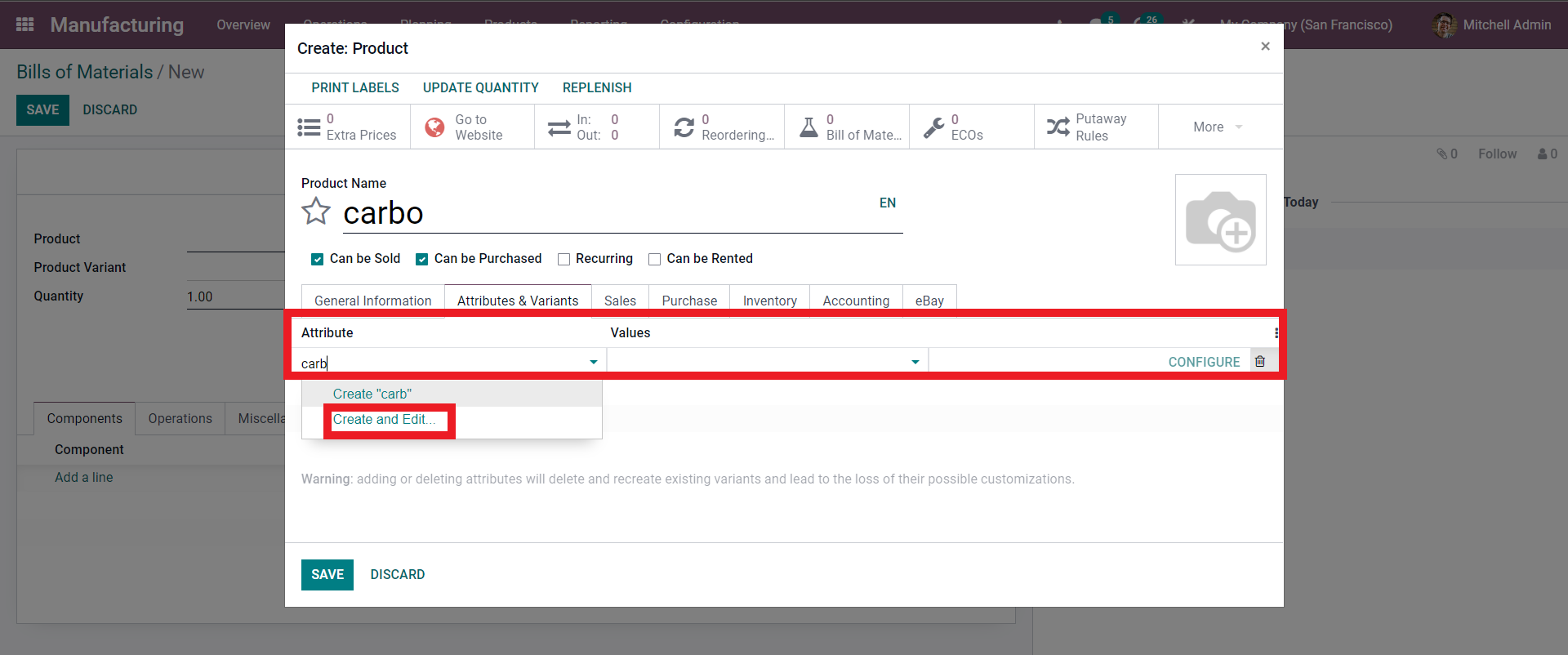Click UPDATE QUANTITY button
Viewport: 1568px width, 655px height.
click(x=481, y=87)
